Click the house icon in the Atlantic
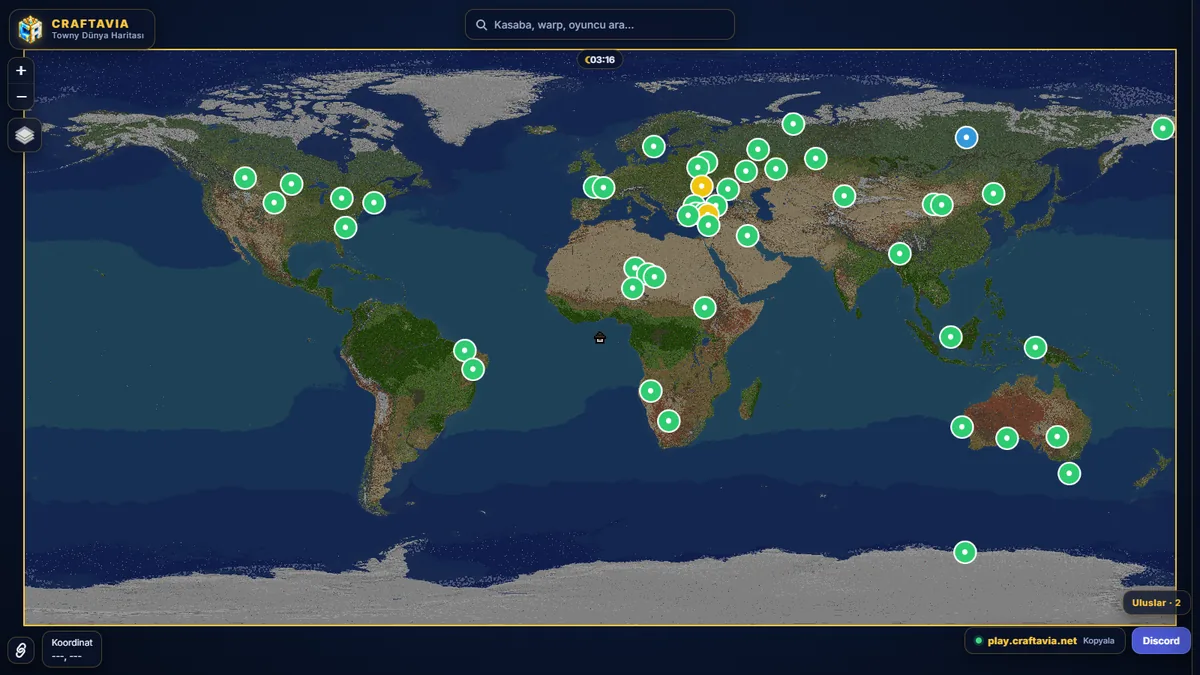 click(600, 337)
